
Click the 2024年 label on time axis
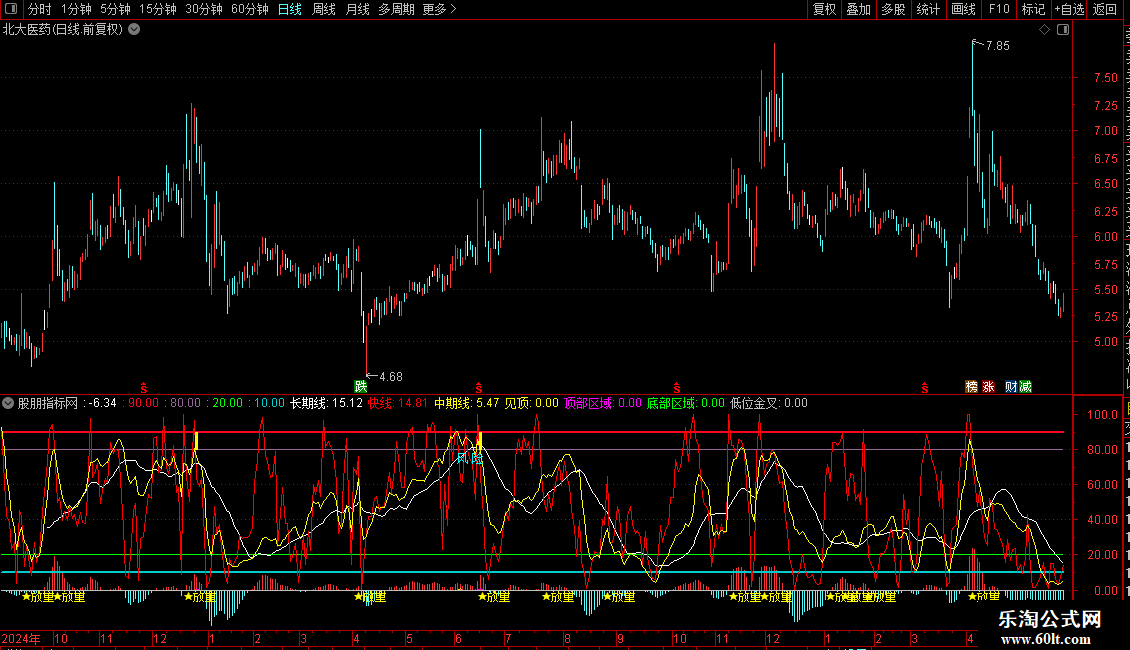21,638
